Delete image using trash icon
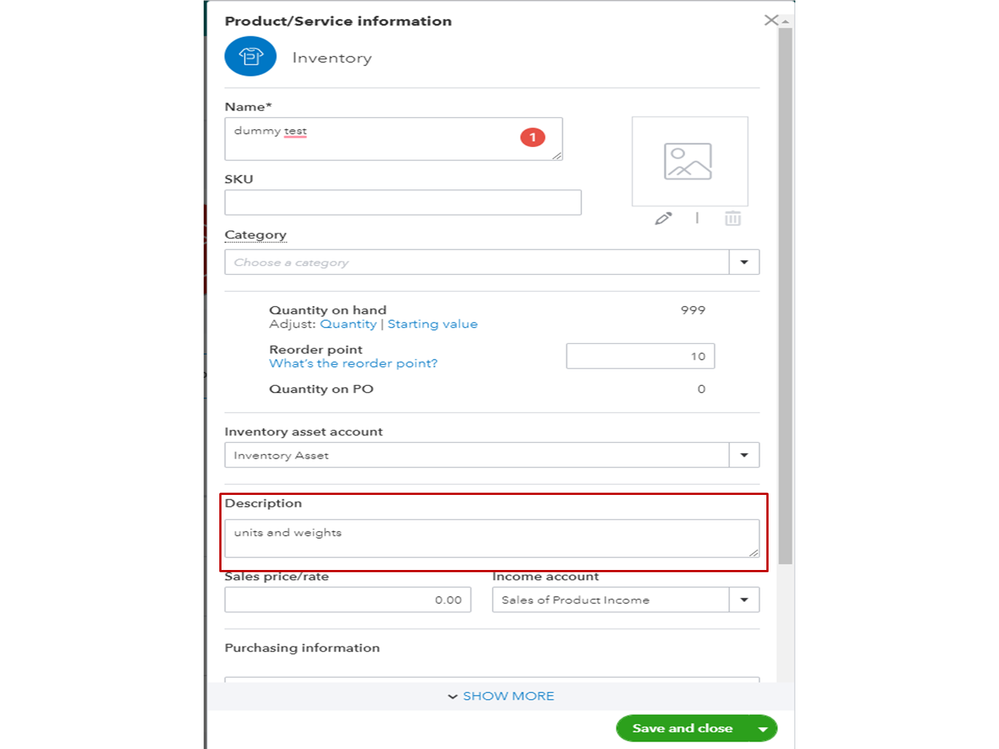Viewport: 999px width, 749px height. [x=733, y=218]
